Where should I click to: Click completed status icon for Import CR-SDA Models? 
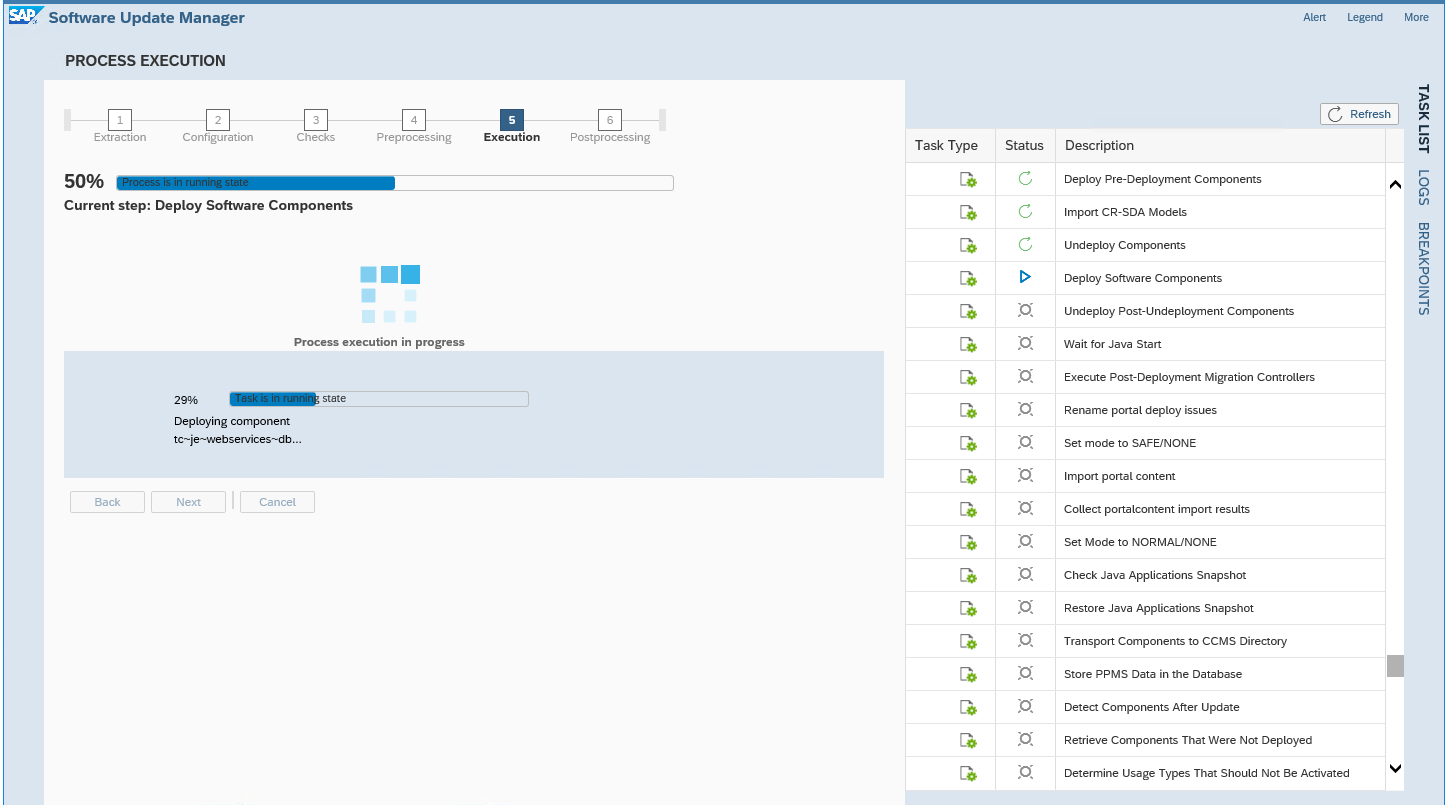[1025, 212]
